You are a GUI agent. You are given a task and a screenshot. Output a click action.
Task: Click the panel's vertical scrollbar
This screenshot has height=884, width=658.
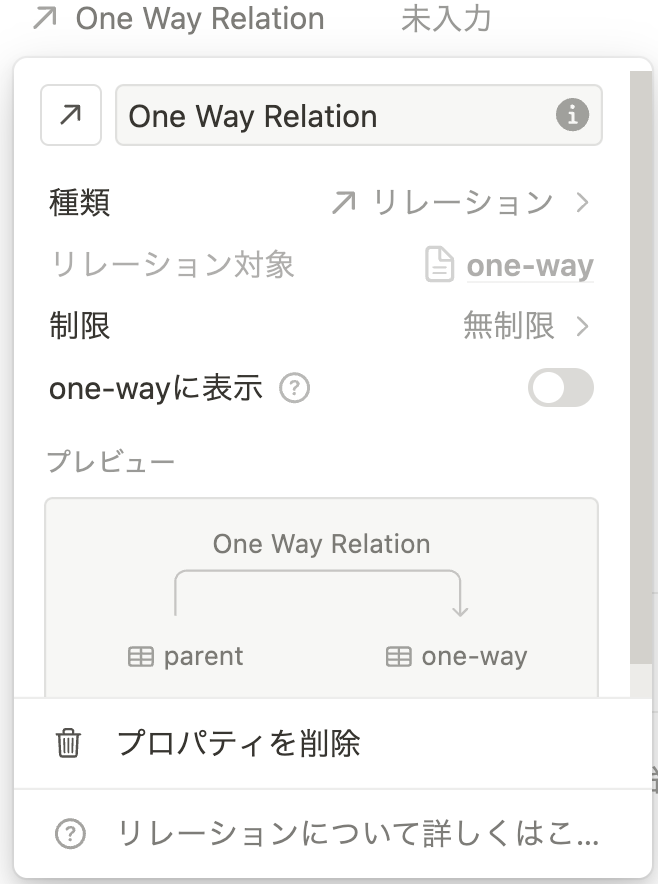click(x=641, y=366)
